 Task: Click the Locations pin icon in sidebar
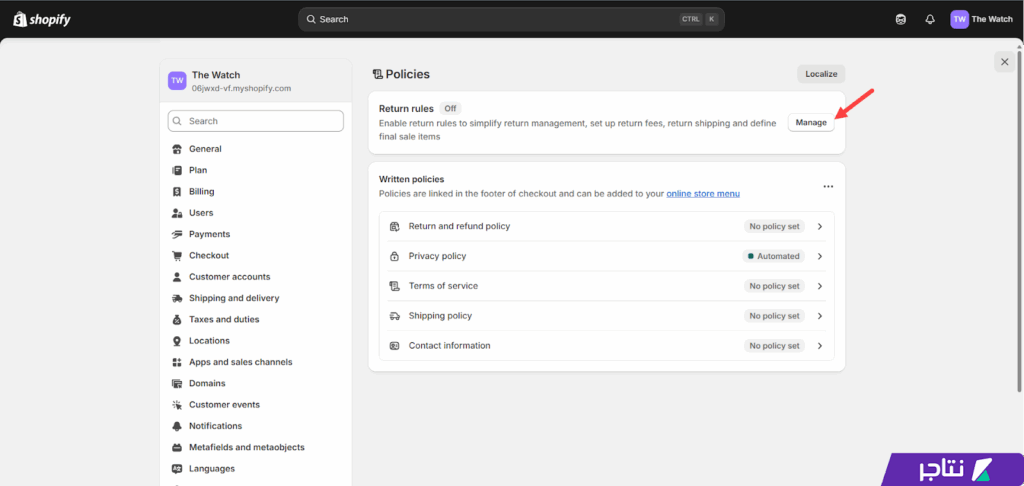(x=177, y=341)
